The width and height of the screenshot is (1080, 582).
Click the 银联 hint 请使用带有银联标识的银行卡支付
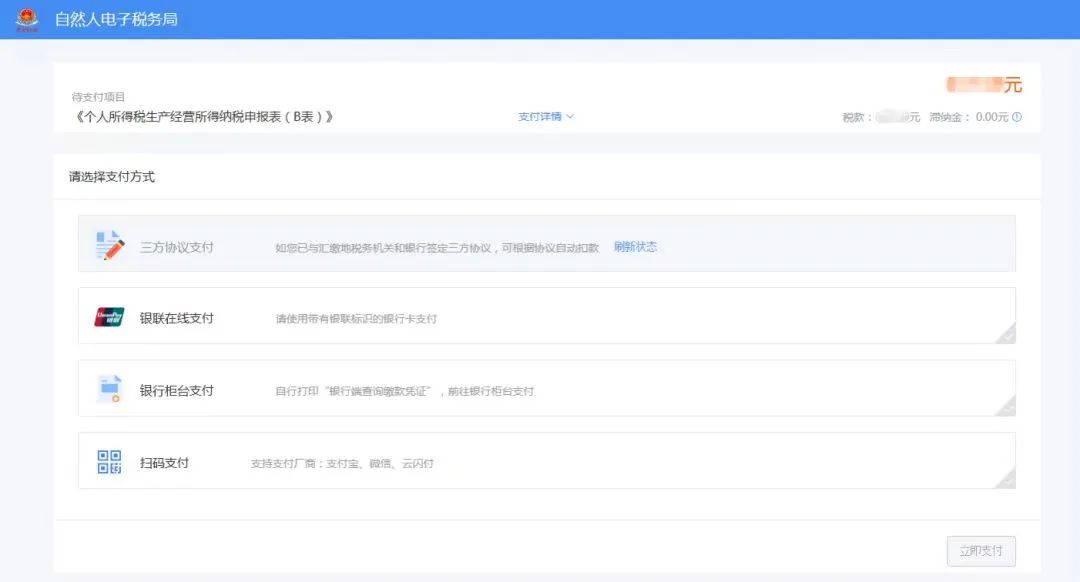[x=356, y=319]
